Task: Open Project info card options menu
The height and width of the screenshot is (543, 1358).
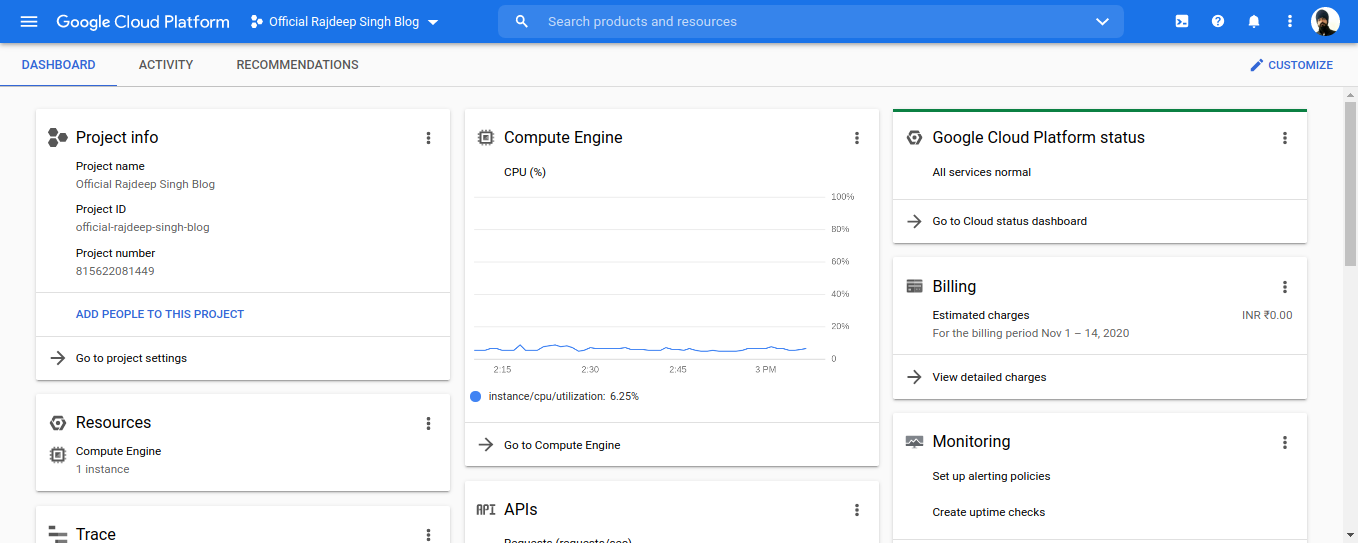Action: tap(429, 138)
